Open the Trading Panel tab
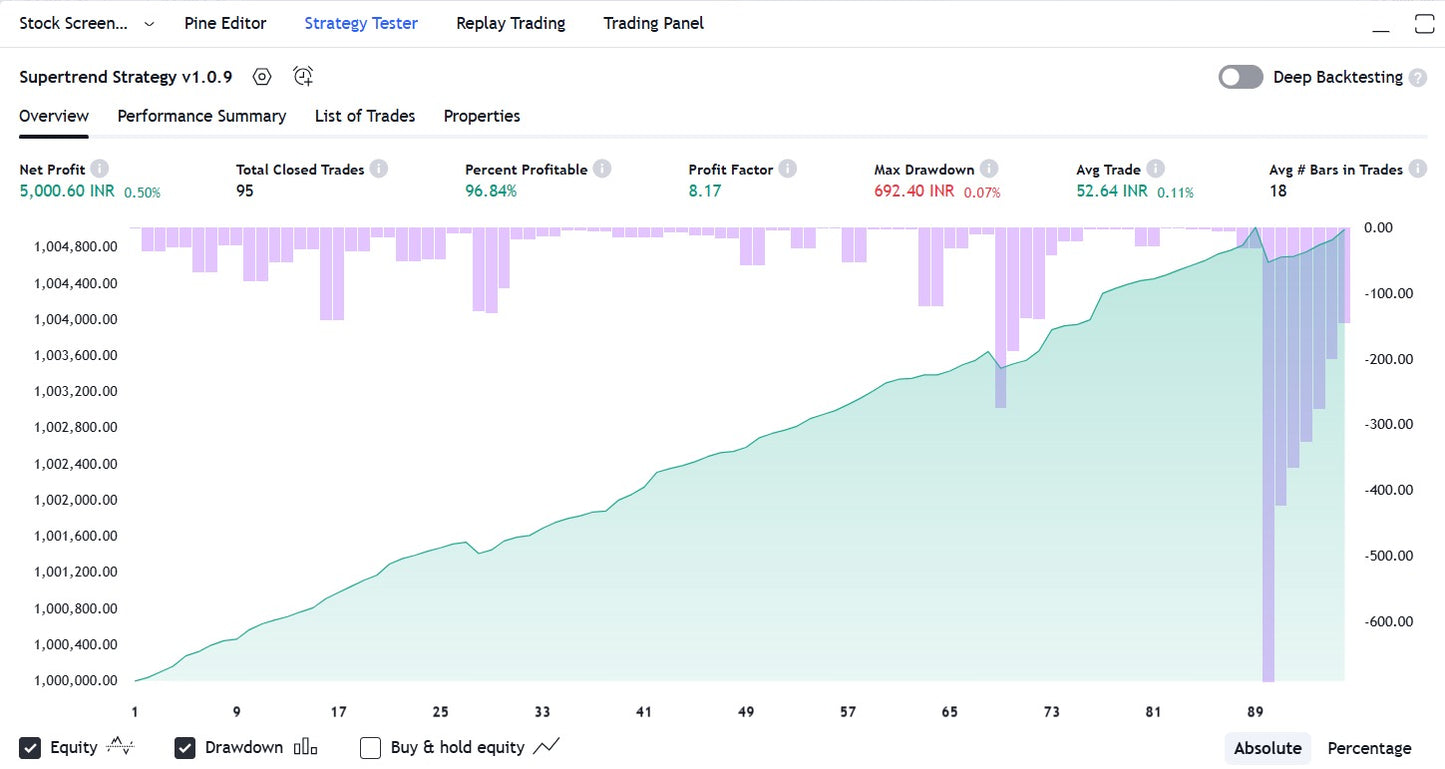The width and height of the screenshot is (1445, 769). (x=653, y=23)
